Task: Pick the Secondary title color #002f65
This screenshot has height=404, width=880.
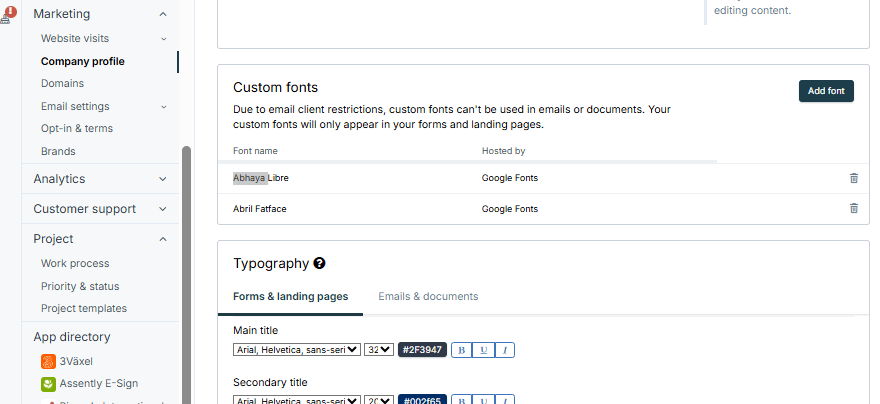Action: pos(423,400)
